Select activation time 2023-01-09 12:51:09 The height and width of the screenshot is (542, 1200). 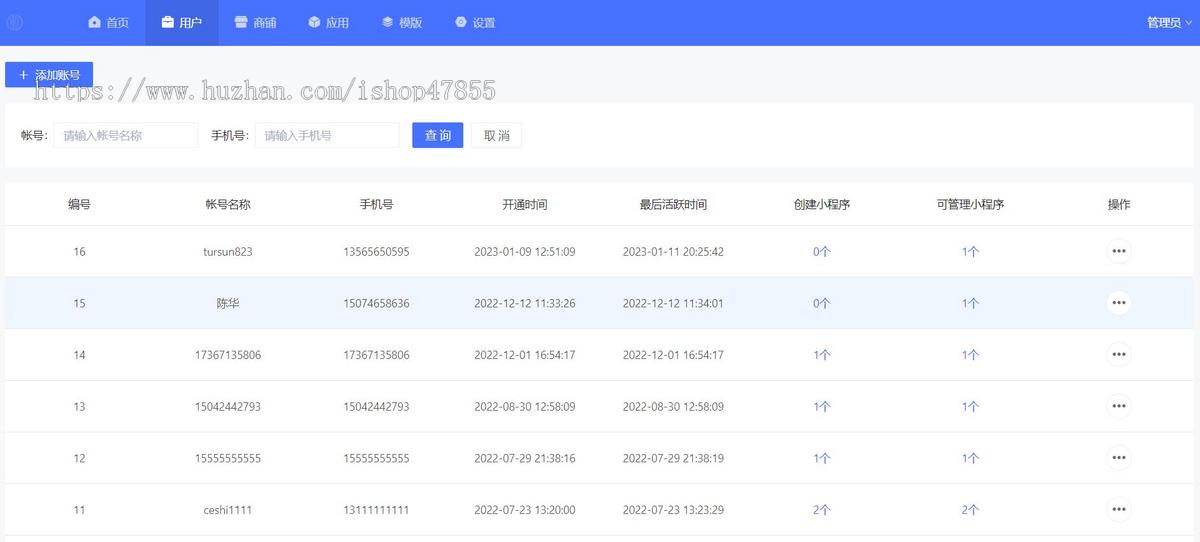[525, 252]
